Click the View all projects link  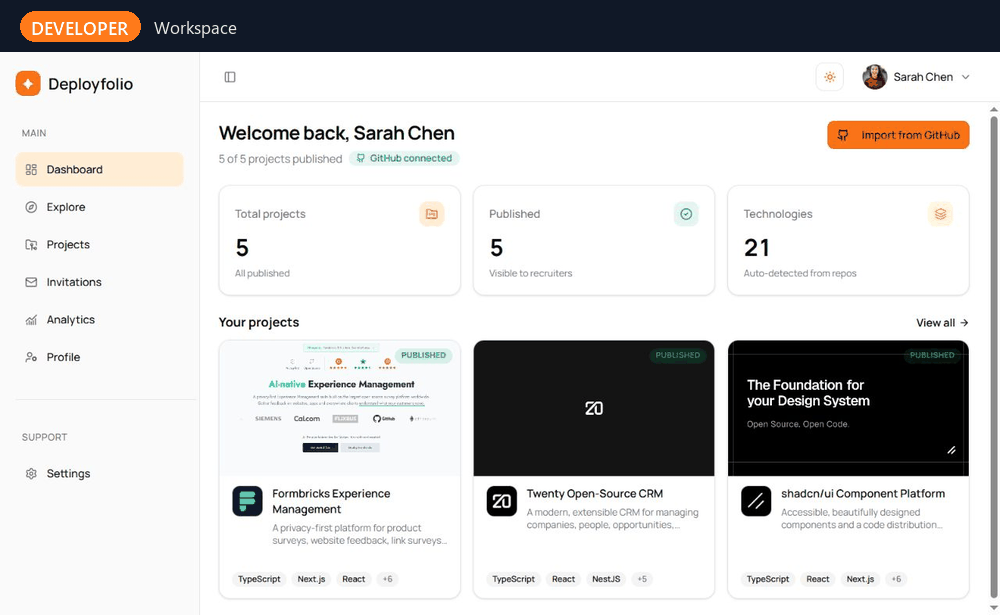click(x=942, y=323)
